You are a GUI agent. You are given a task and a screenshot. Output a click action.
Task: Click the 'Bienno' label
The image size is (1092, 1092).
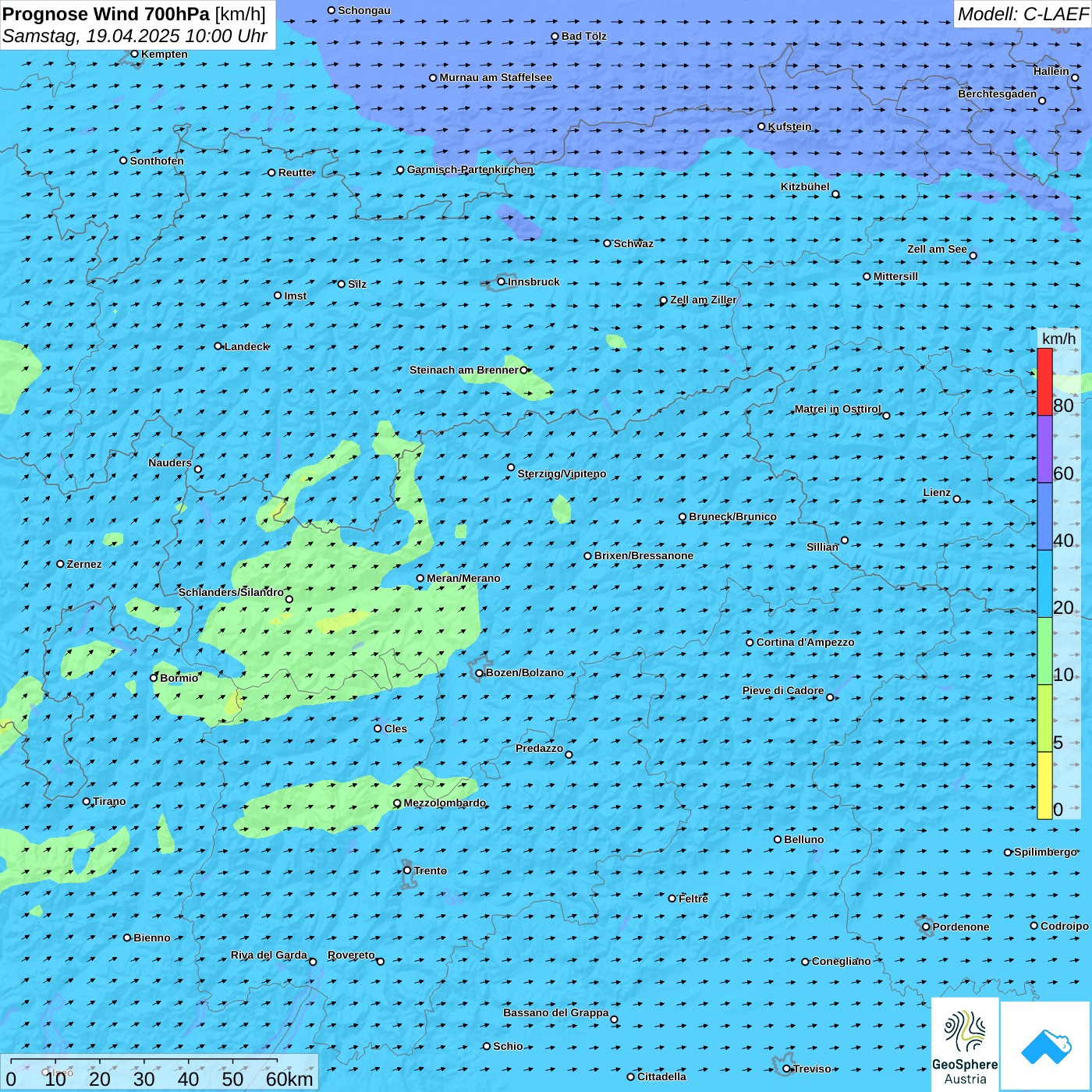tap(151, 938)
